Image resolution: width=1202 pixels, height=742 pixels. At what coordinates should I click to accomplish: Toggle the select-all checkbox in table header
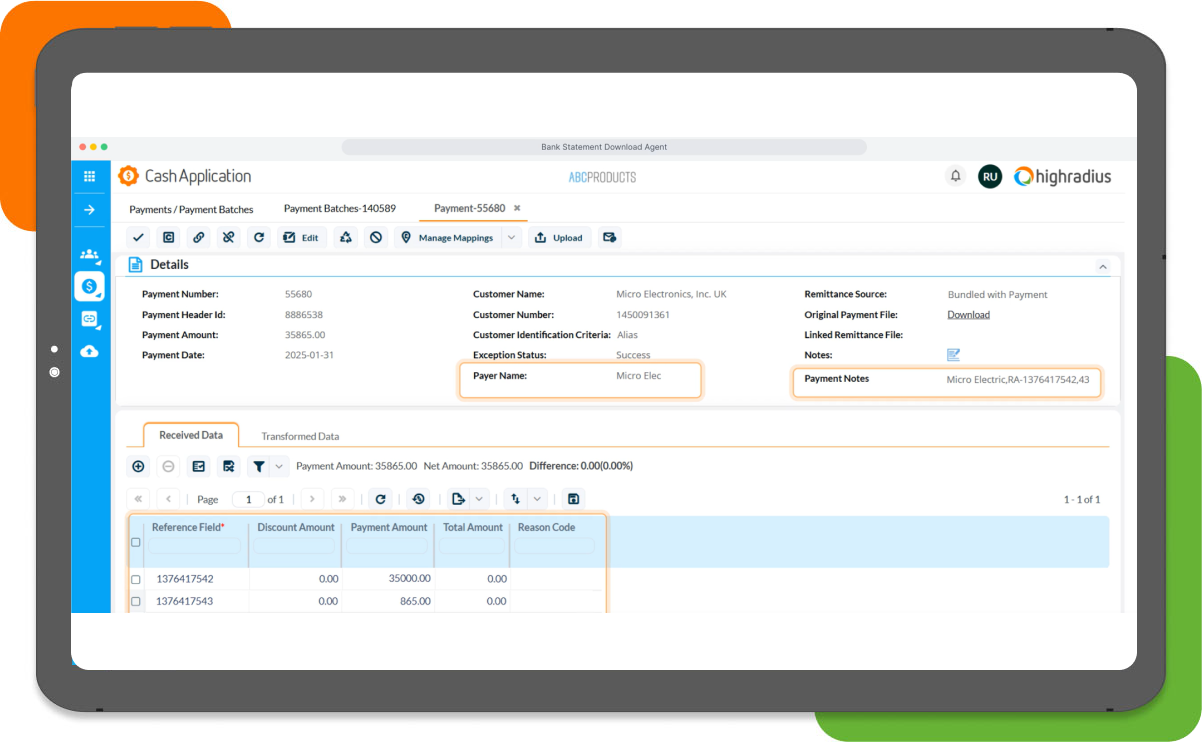tap(136, 542)
